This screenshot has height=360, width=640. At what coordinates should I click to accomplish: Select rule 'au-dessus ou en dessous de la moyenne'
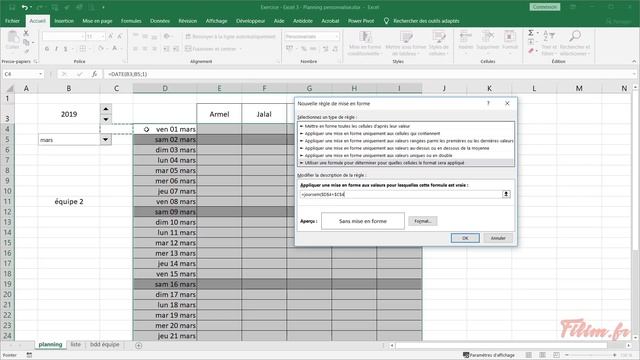(x=406, y=148)
